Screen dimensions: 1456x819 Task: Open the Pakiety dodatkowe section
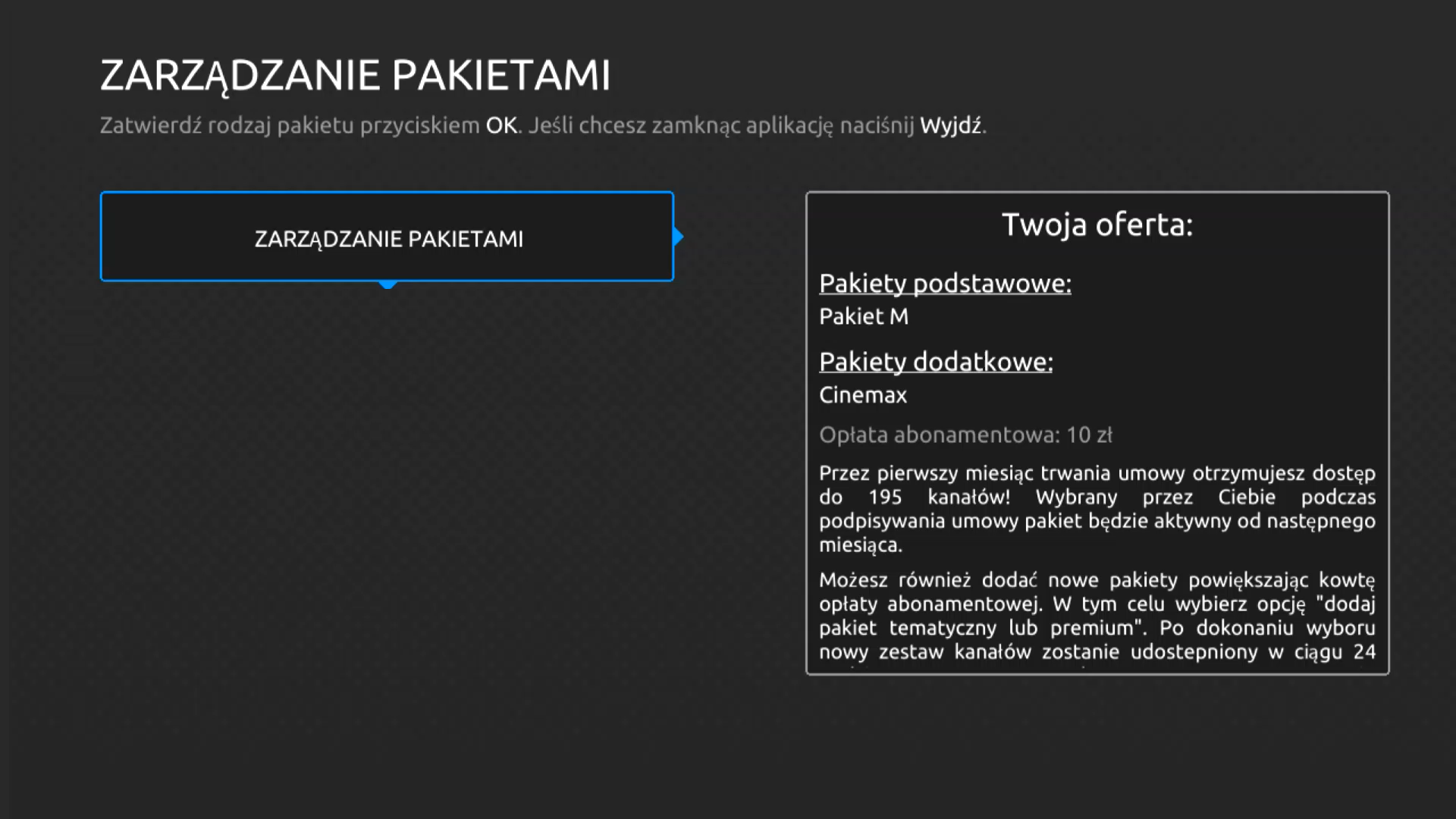935,362
